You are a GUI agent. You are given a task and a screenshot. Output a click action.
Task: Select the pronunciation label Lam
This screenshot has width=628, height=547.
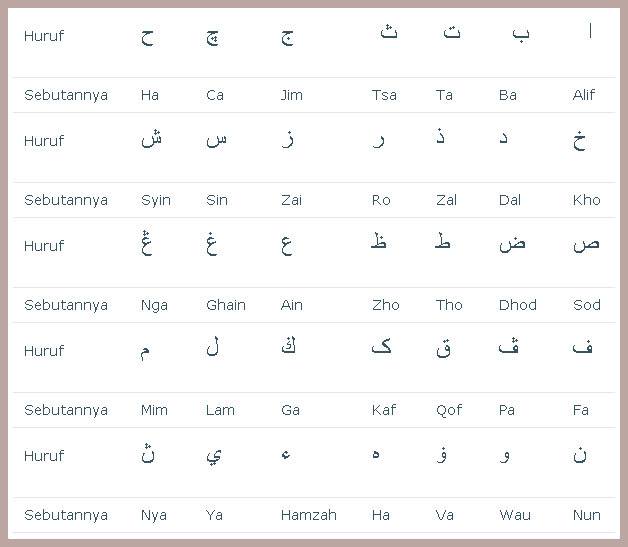tap(220, 410)
